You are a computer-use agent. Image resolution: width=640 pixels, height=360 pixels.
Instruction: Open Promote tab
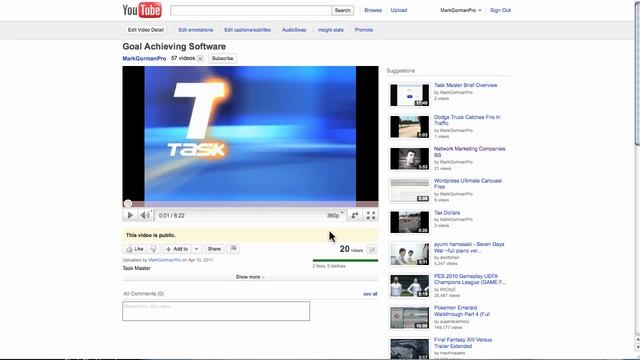(x=364, y=30)
